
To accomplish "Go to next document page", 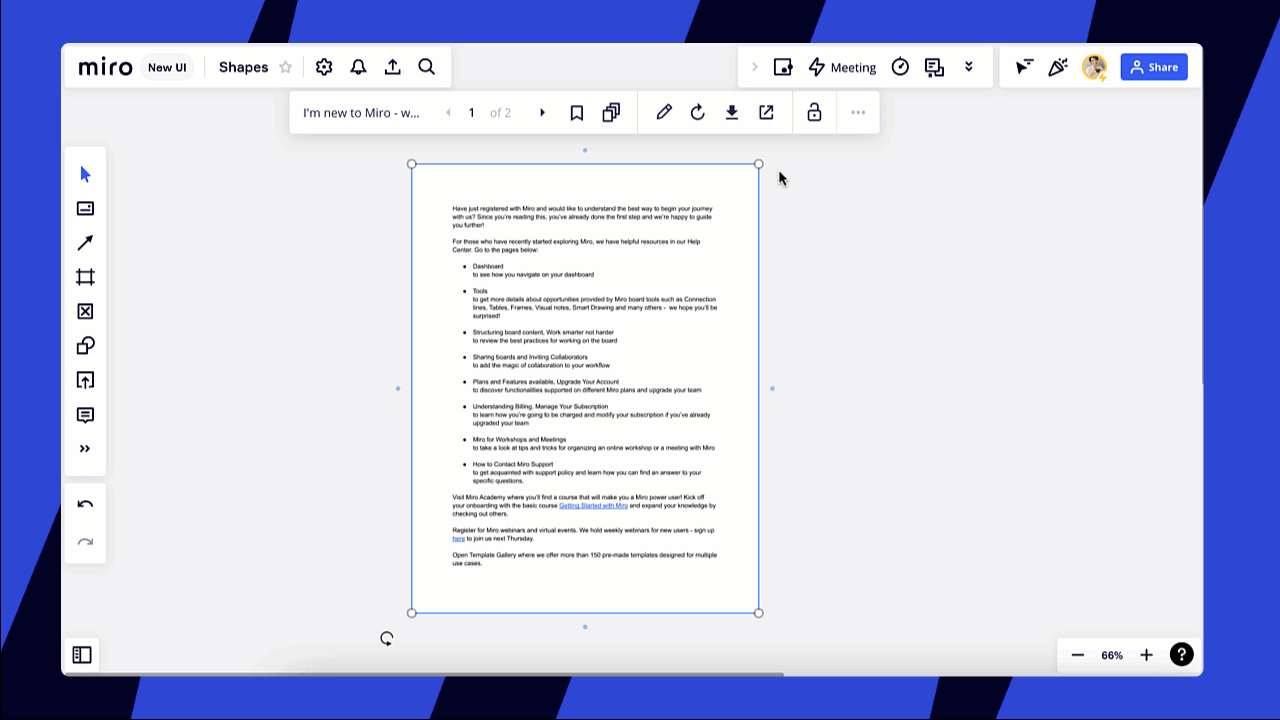I will point(543,113).
